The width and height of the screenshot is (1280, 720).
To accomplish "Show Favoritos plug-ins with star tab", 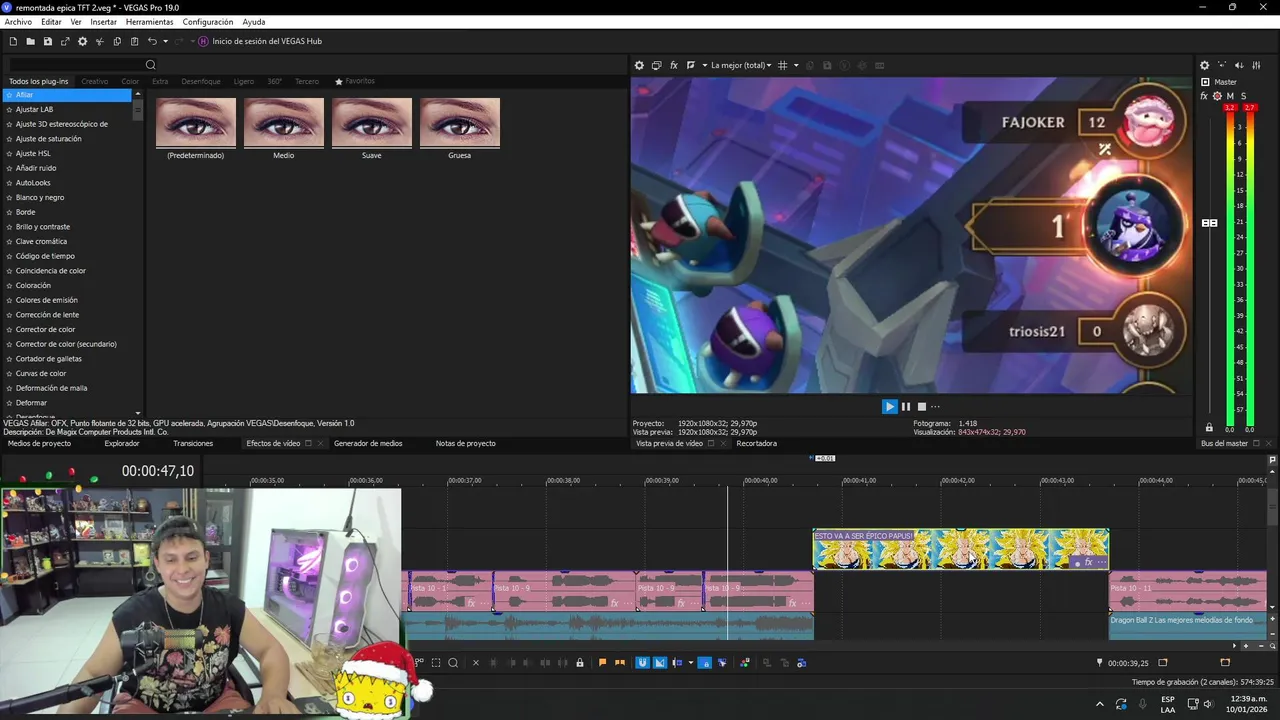I will [x=355, y=81].
